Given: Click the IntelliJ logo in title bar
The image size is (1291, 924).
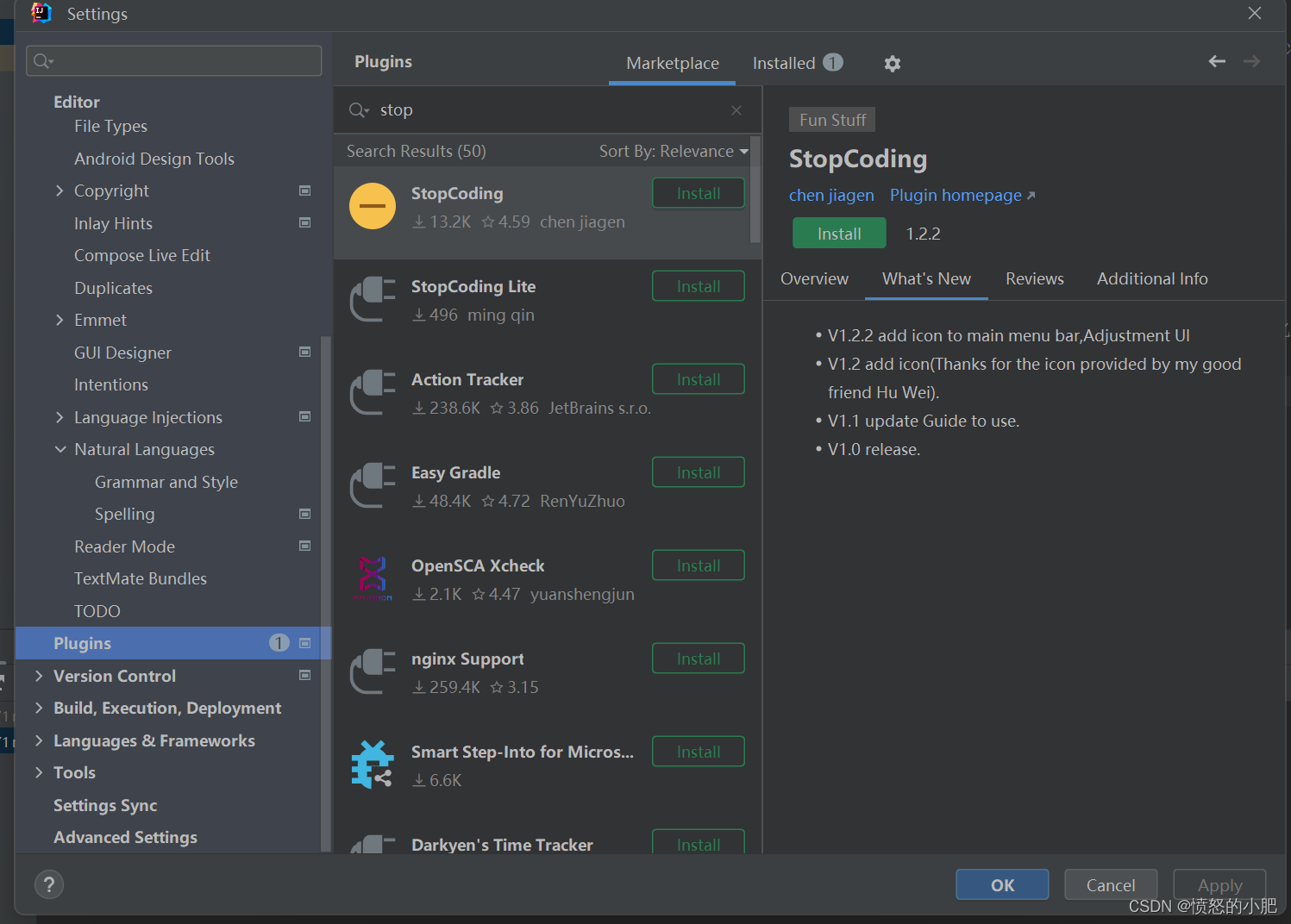Looking at the screenshot, I should [41, 13].
